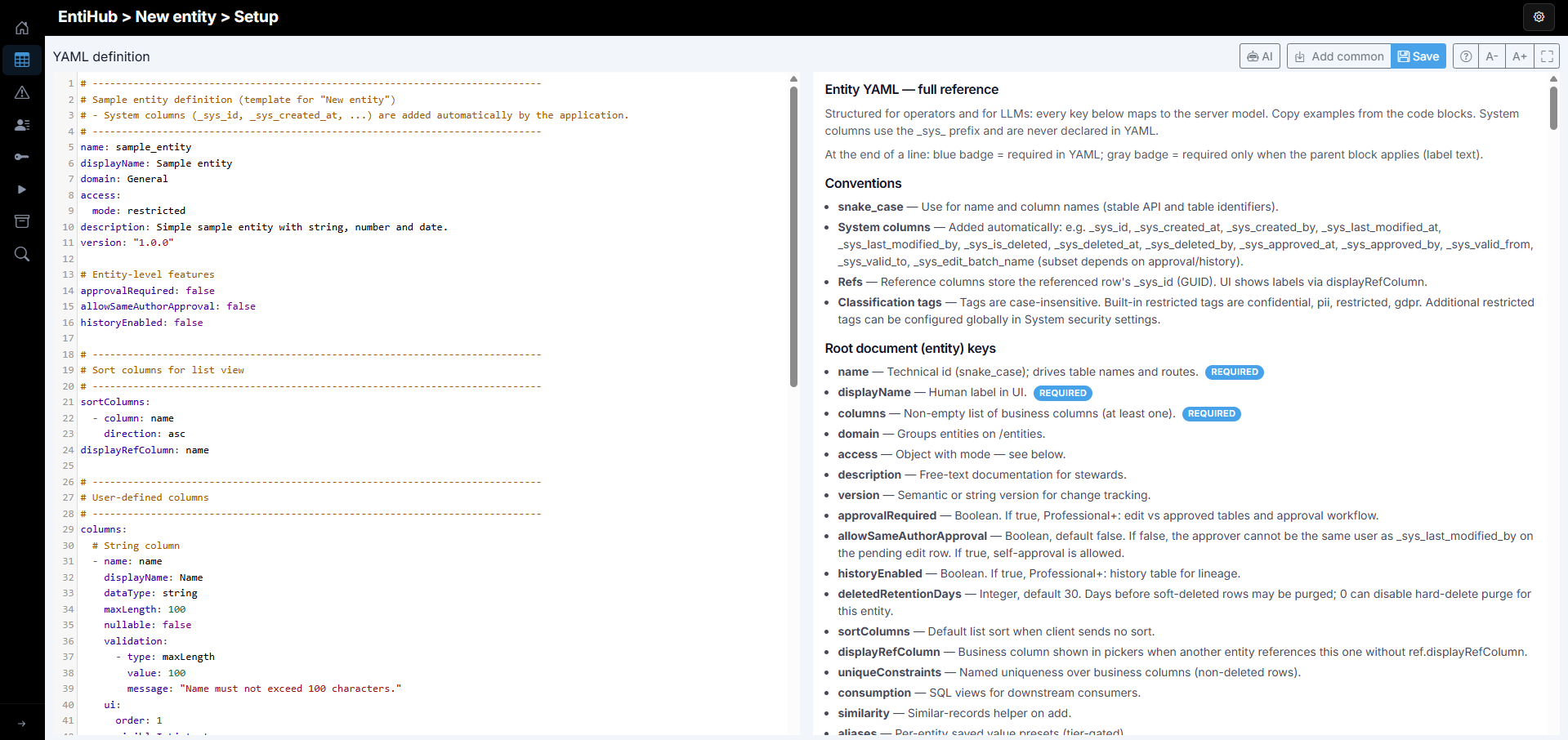Toggle the help reference panel icon
The image size is (1568, 740).
pyautogui.click(x=1466, y=56)
